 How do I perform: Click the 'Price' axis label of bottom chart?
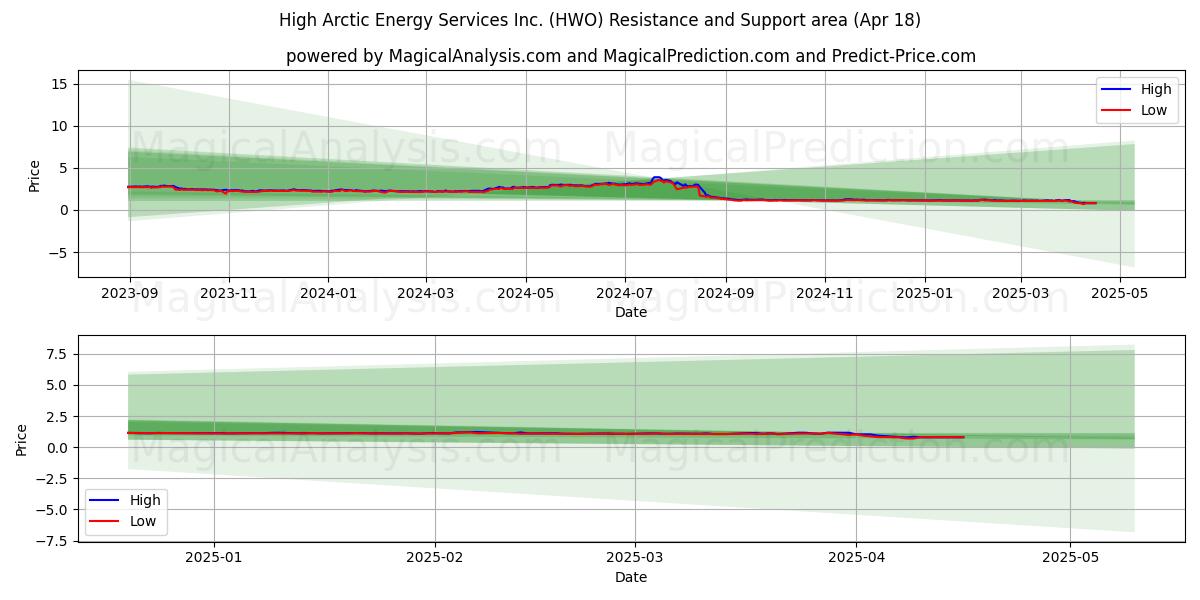[x=21, y=439]
